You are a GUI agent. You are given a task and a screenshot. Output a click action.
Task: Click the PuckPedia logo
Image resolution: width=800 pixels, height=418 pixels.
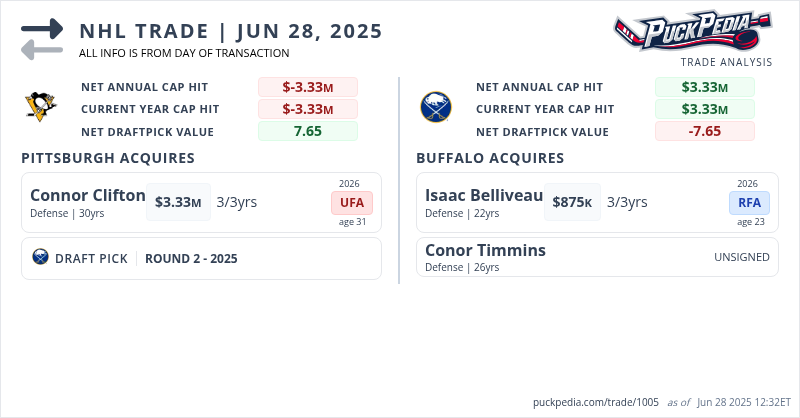(692, 31)
